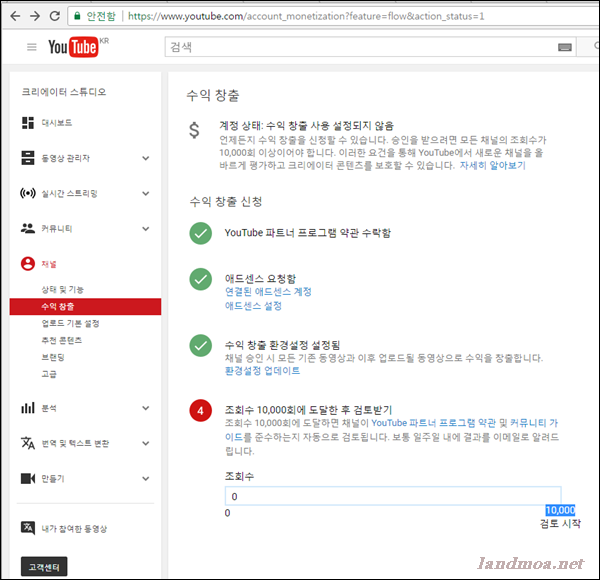Open 대시보드 in the sidebar

(57, 123)
